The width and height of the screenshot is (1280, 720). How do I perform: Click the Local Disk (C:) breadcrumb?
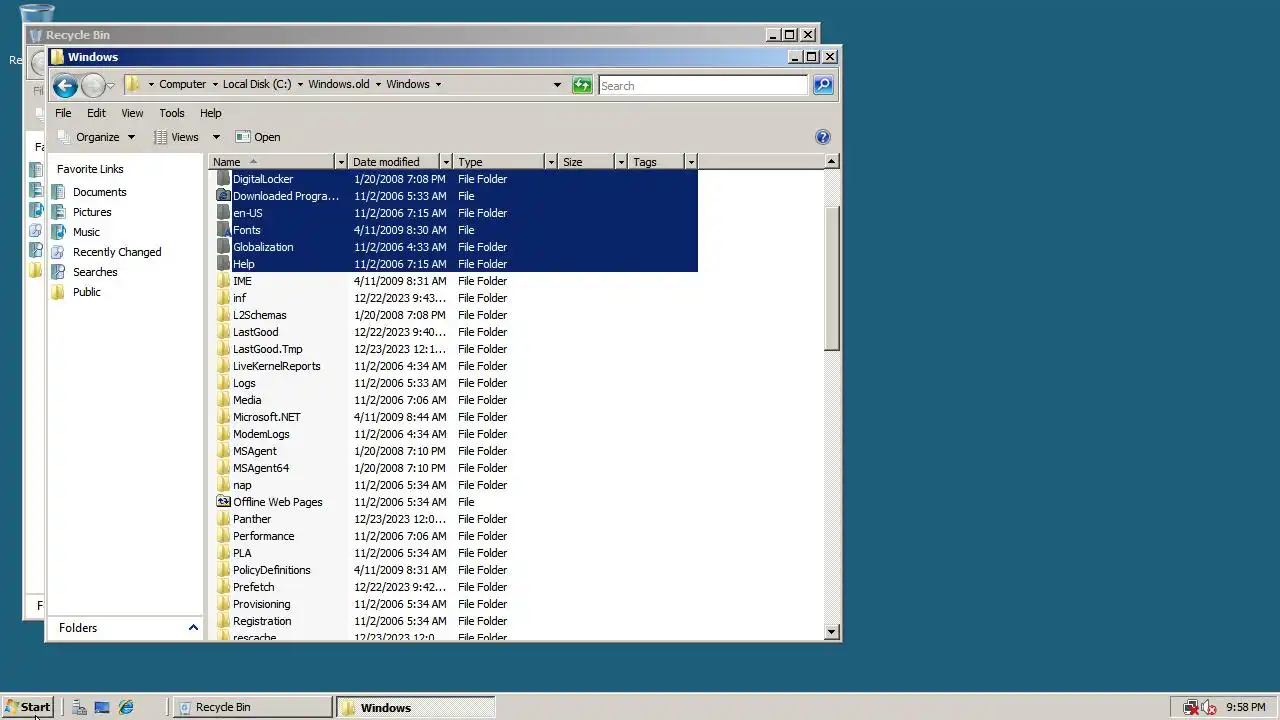(257, 84)
